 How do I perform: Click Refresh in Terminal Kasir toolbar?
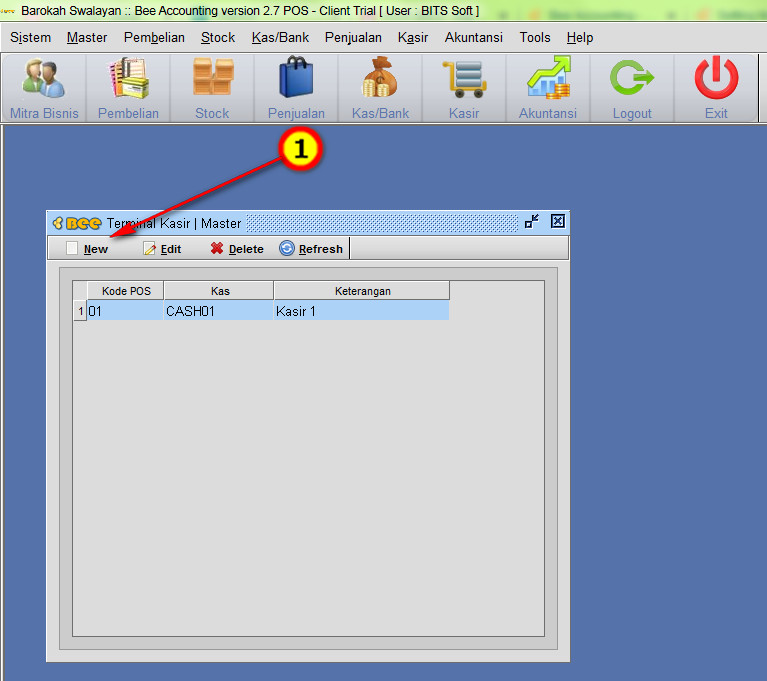coord(311,249)
